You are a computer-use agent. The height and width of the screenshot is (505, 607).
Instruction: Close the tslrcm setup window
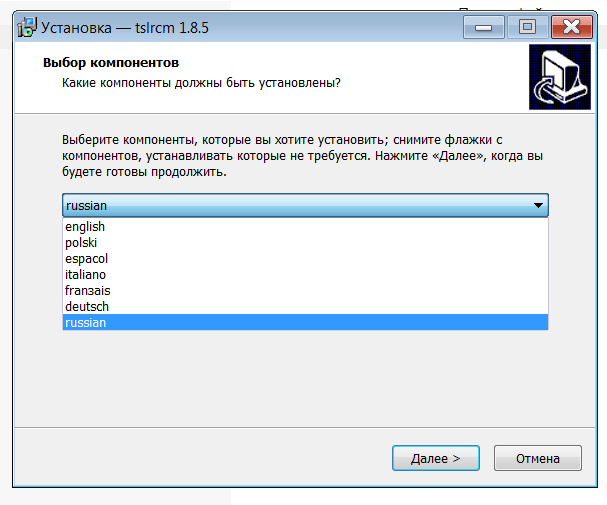click(572, 25)
